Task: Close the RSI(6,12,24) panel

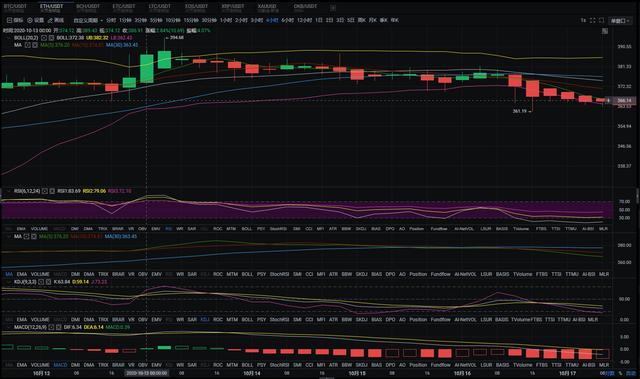Action: point(52,191)
